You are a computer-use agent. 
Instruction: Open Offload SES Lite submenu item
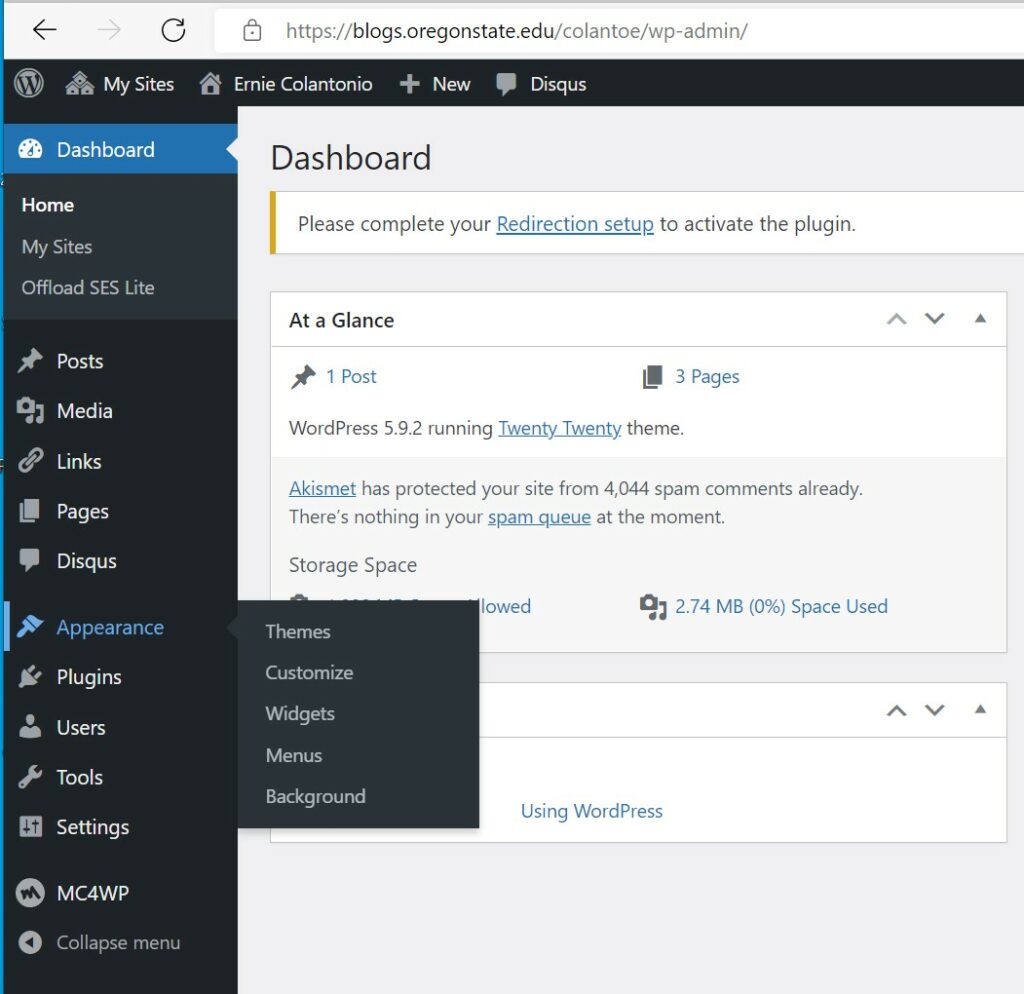click(x=88, y=287)
